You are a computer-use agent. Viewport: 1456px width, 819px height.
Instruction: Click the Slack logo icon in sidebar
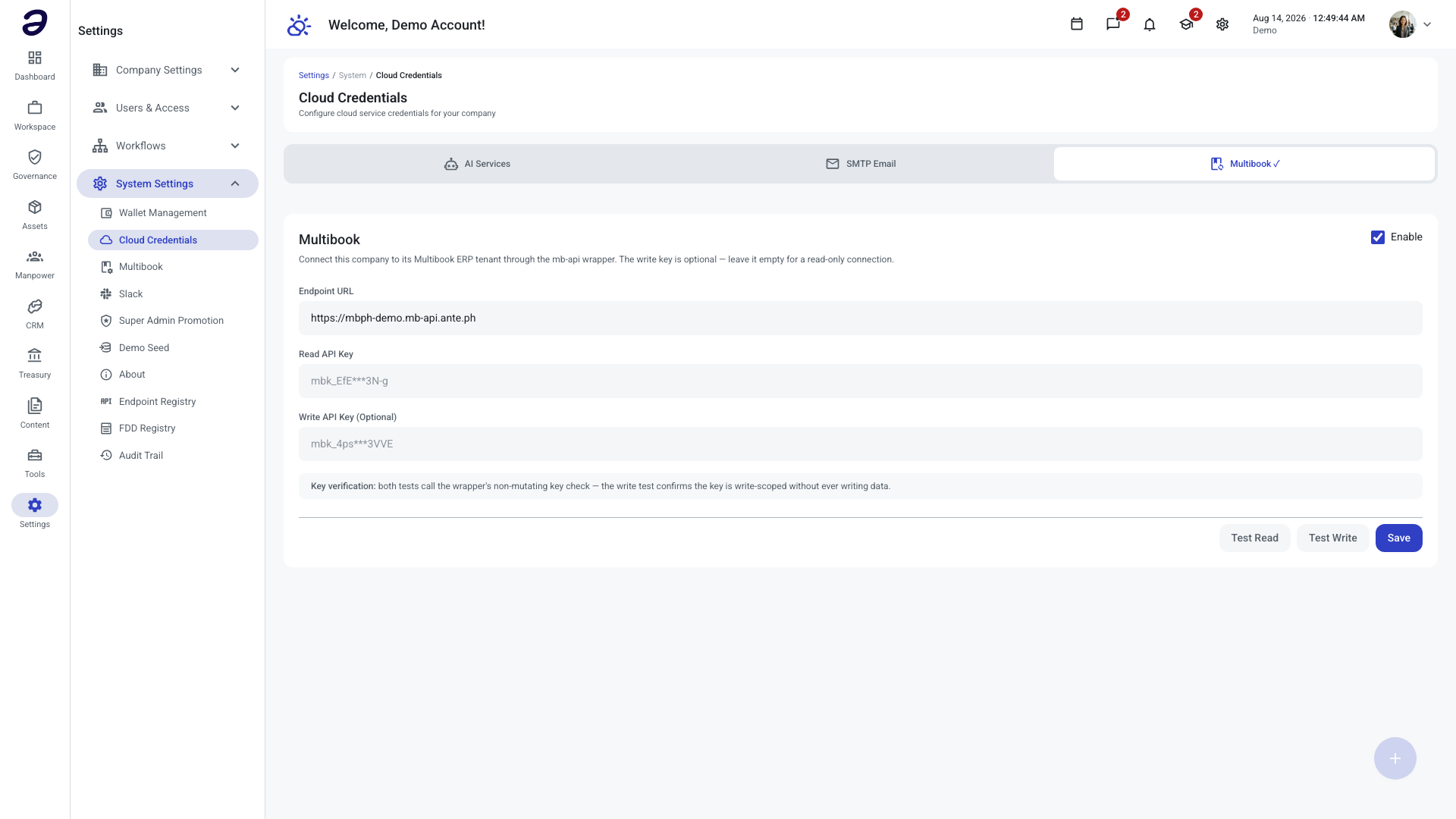click(106, 294)
